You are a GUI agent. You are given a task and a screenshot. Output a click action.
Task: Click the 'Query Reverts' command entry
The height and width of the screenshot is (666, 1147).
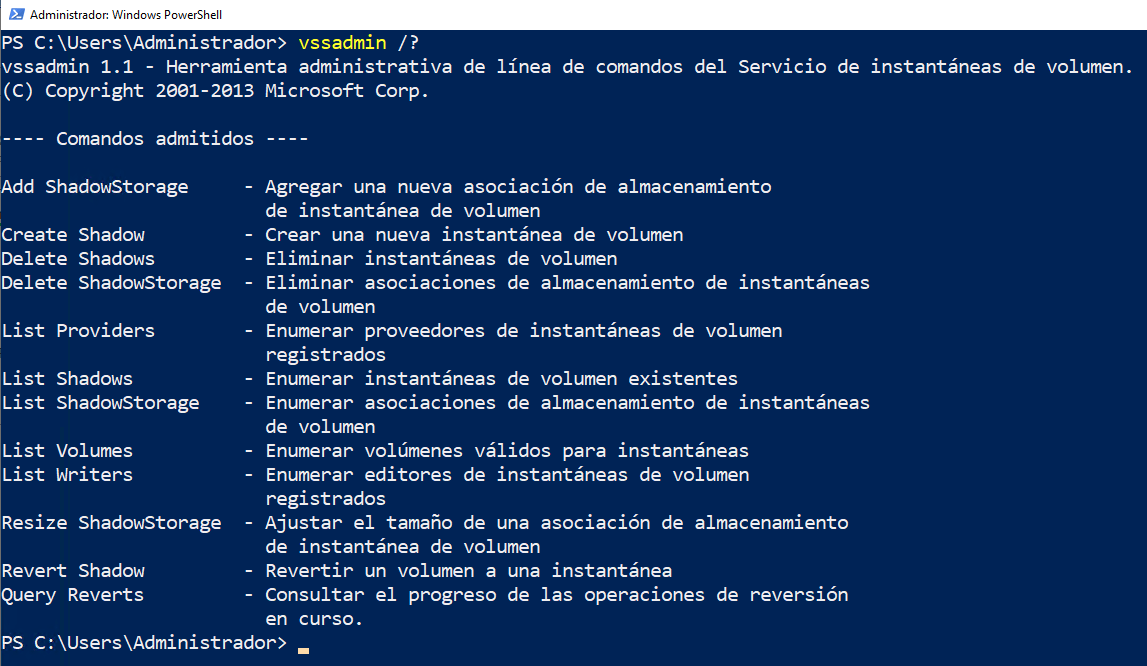click(x=73, y=595)
